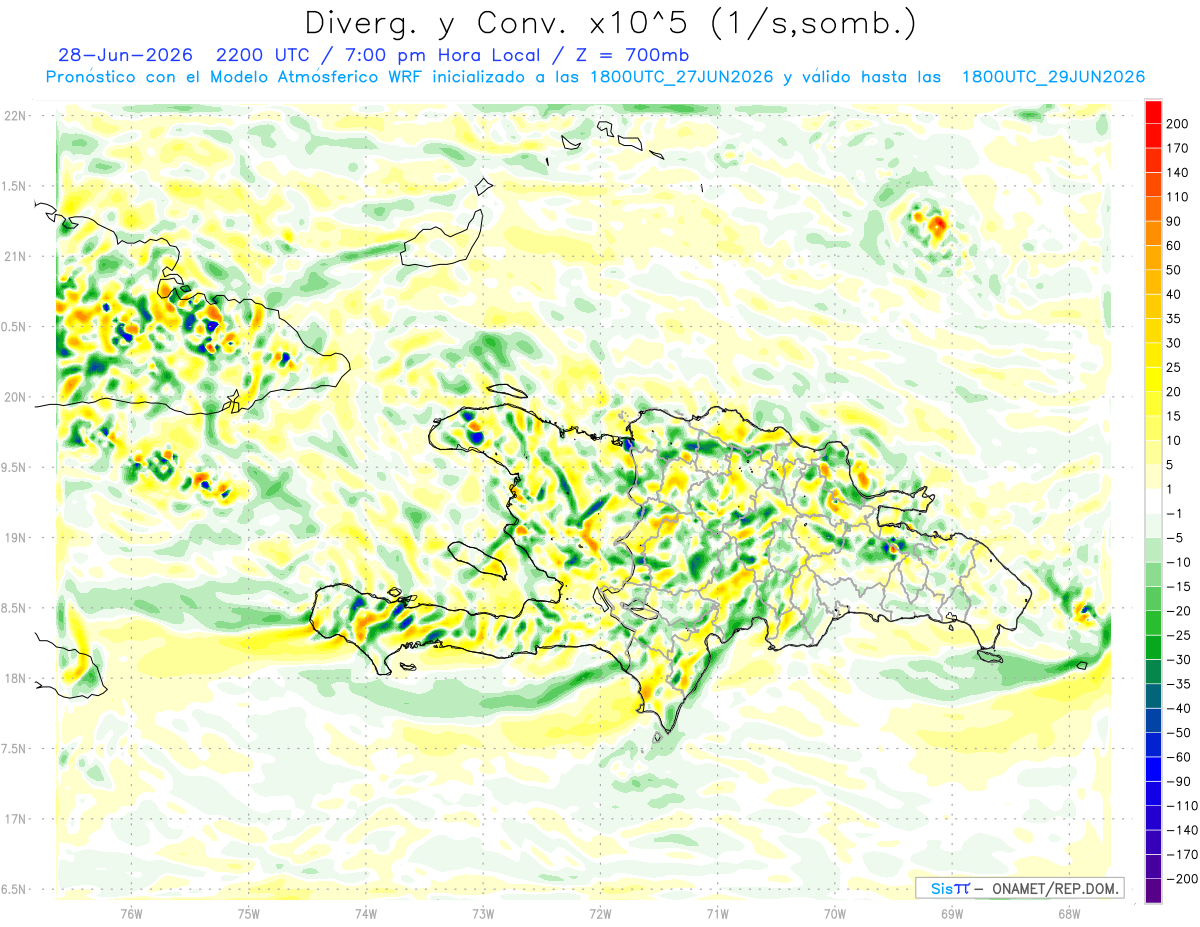Click the '-170' color bar label

[x=1183, y=855]
